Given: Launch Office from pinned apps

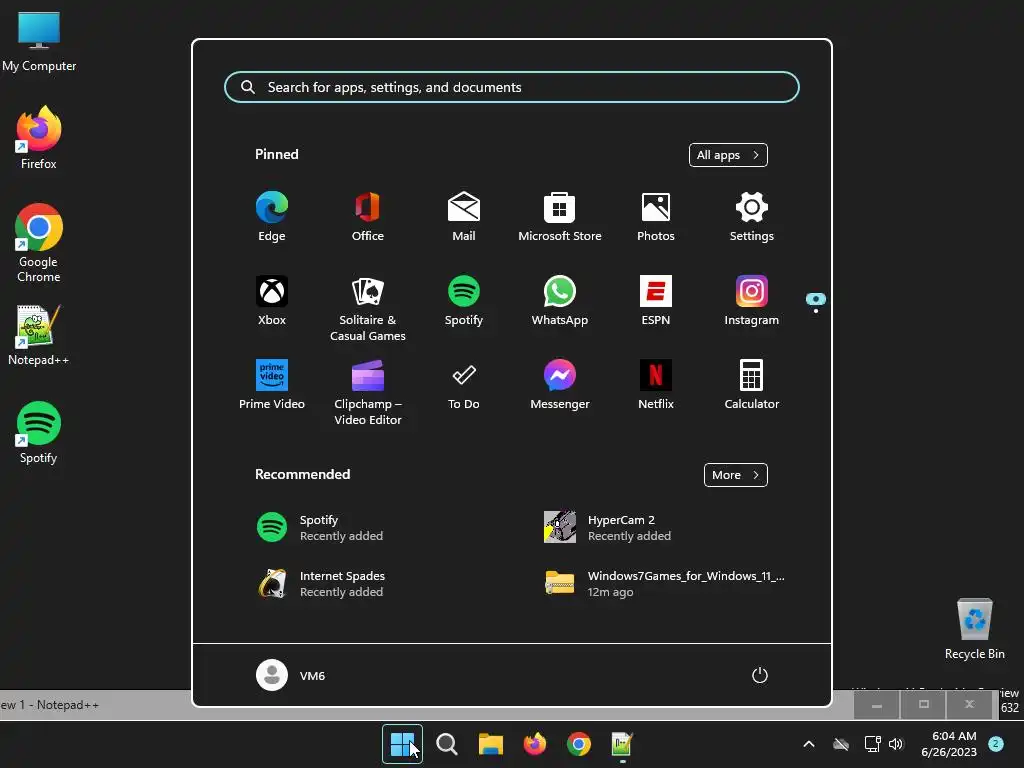Looking at the screenshot, I should 368,217.
